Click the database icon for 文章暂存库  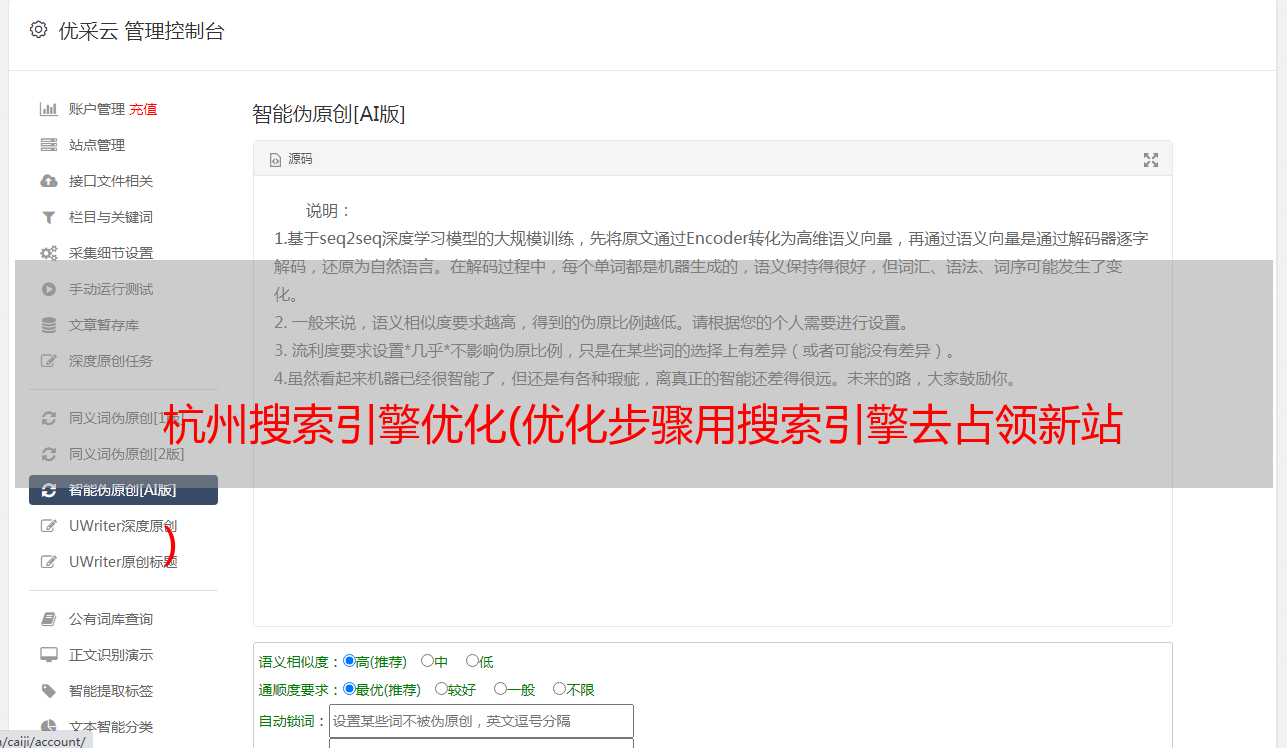click(x=48, y=325)
